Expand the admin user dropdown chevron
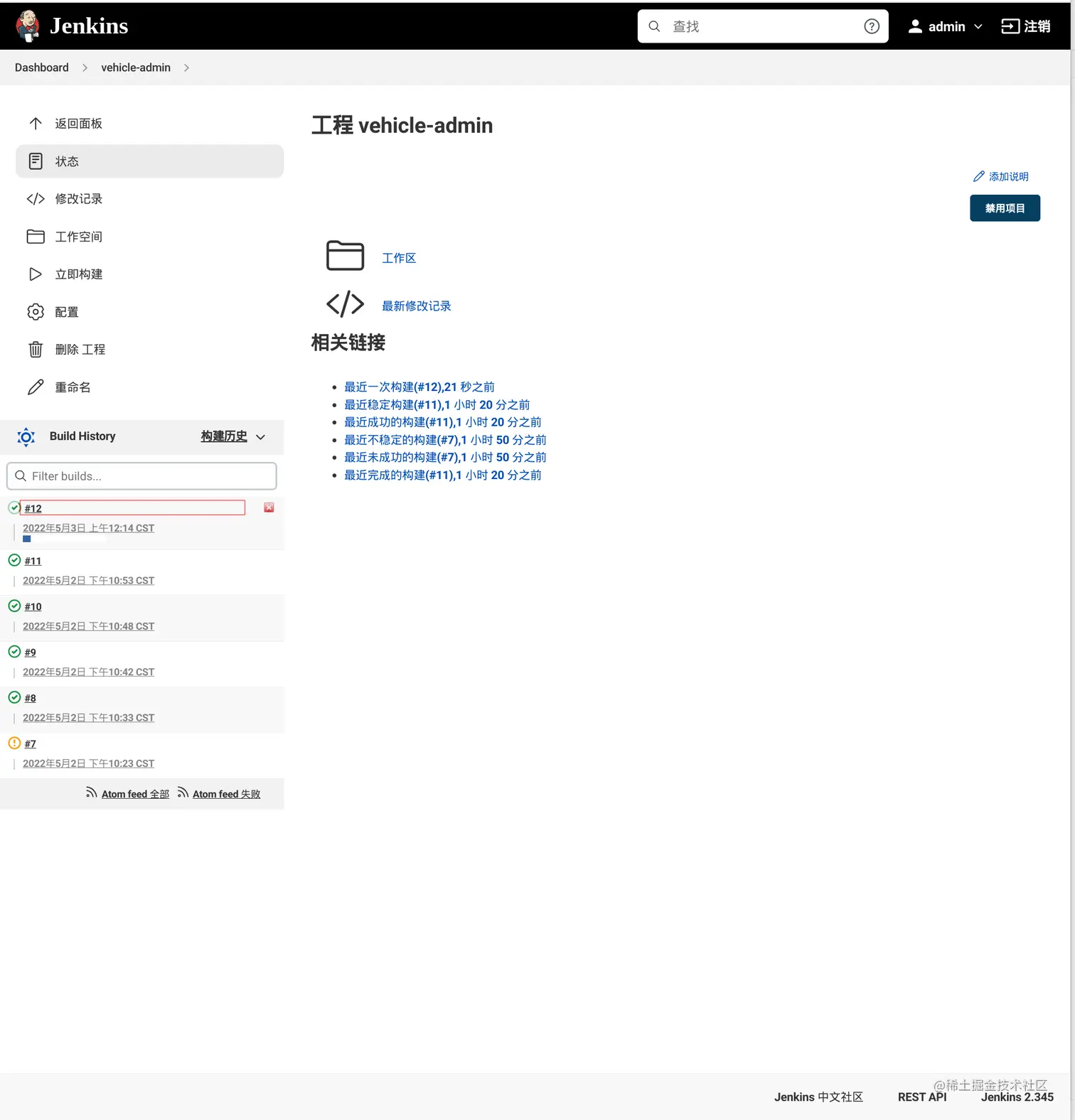1075x1120 pixels. click(x=978, y=26)
